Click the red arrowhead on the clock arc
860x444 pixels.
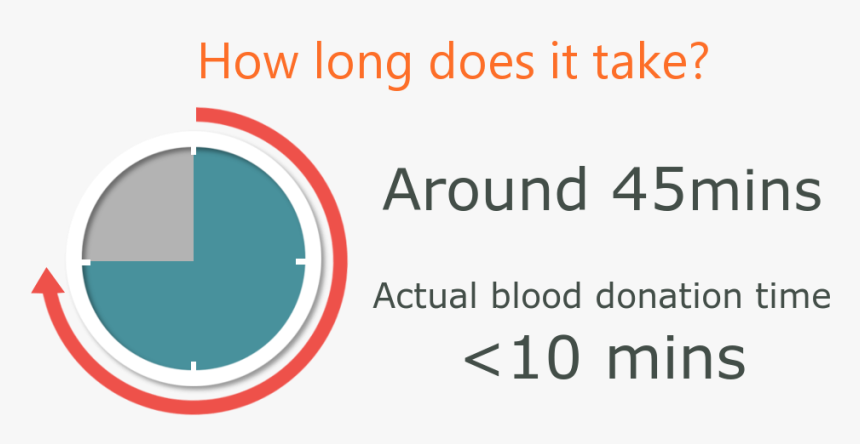click(x=48, y=281)
